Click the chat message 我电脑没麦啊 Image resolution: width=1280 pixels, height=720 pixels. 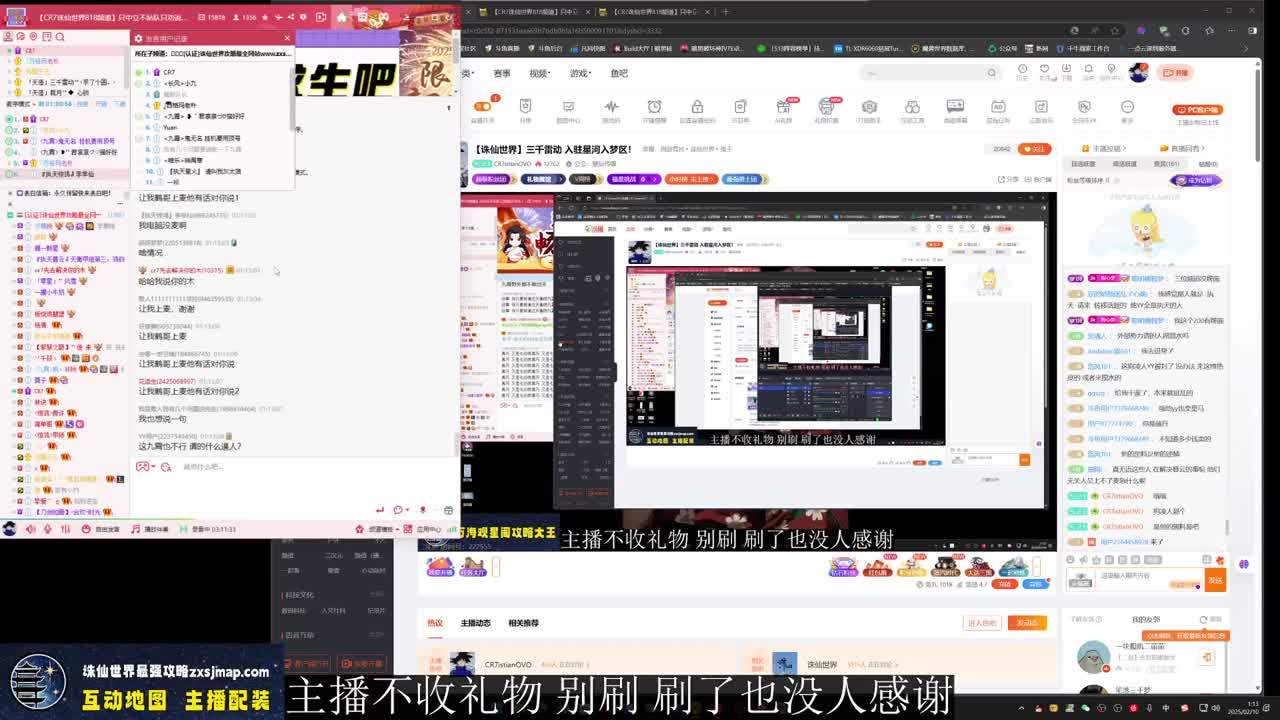[162, 225]
